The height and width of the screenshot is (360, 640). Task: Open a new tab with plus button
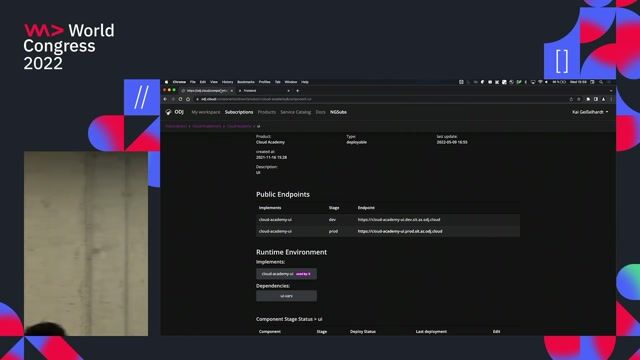tap(298, 91)
